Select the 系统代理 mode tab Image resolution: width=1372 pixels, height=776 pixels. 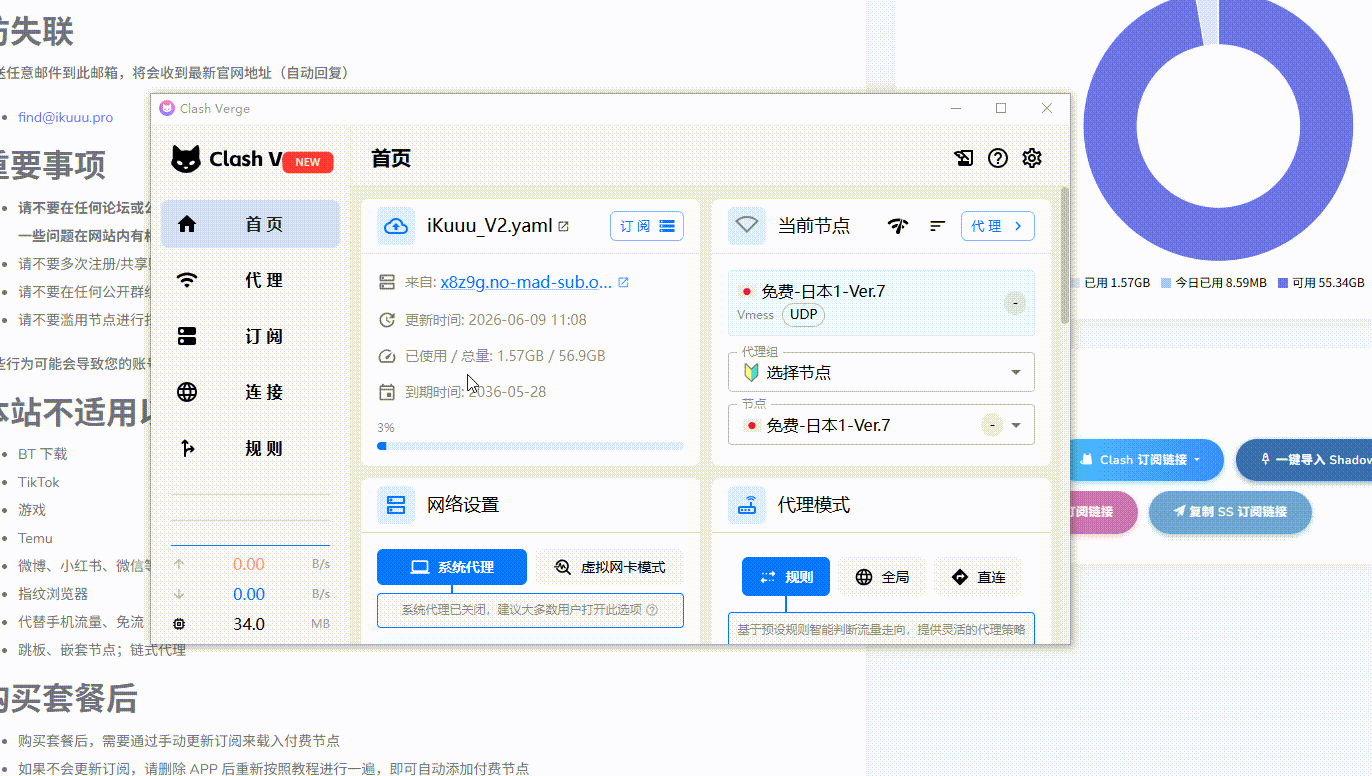point(452,567)
